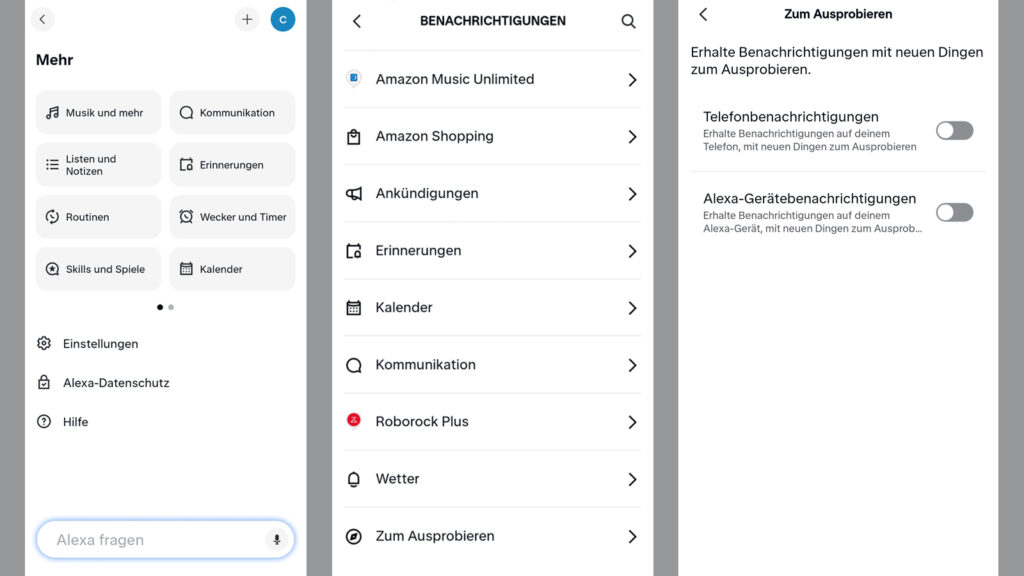Click Wetter bell icon
1024x576 pixels.
point(353,479)
